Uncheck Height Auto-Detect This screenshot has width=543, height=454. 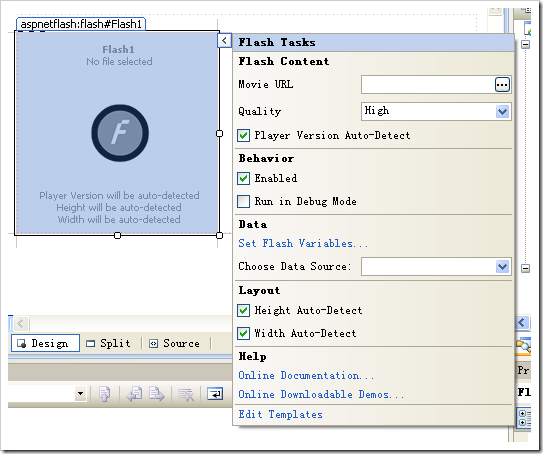243,310
